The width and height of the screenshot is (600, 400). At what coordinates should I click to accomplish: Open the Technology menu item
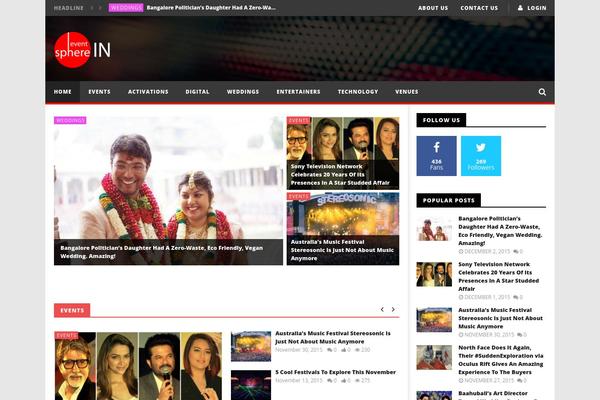tap(358, 92)
